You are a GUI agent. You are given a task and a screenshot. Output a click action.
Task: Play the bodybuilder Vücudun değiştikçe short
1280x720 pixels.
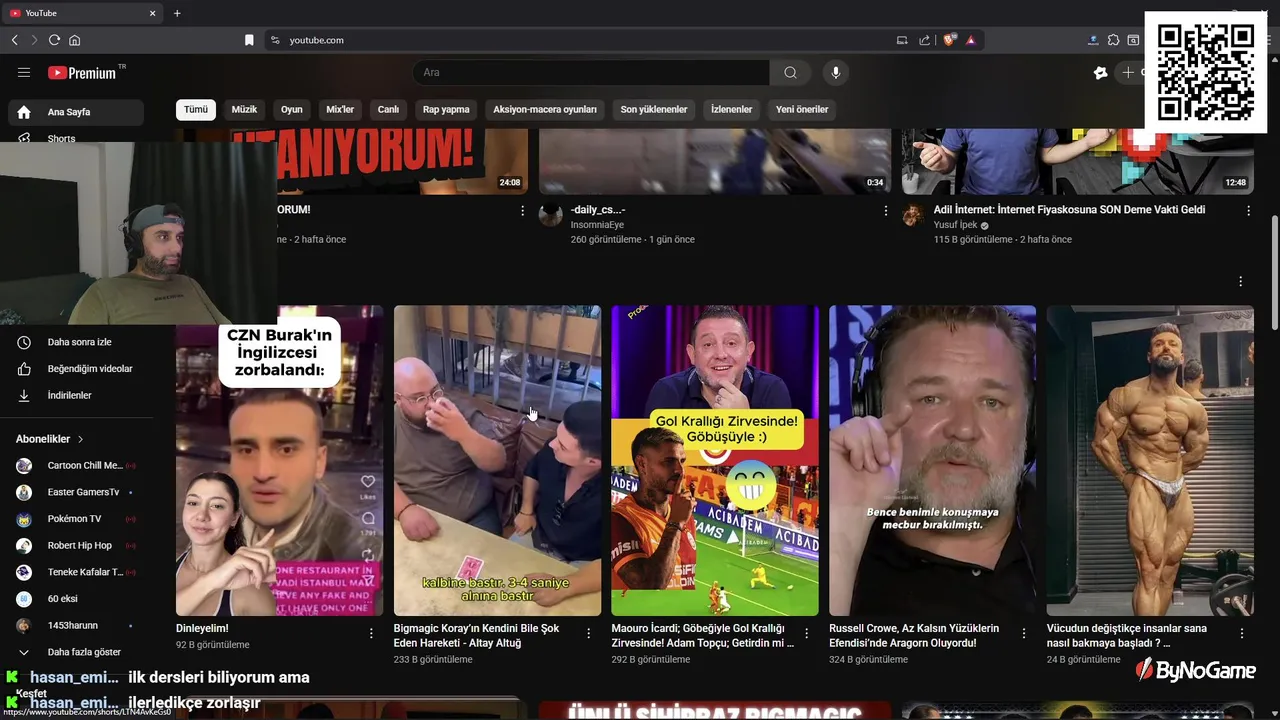[1150, 460]
